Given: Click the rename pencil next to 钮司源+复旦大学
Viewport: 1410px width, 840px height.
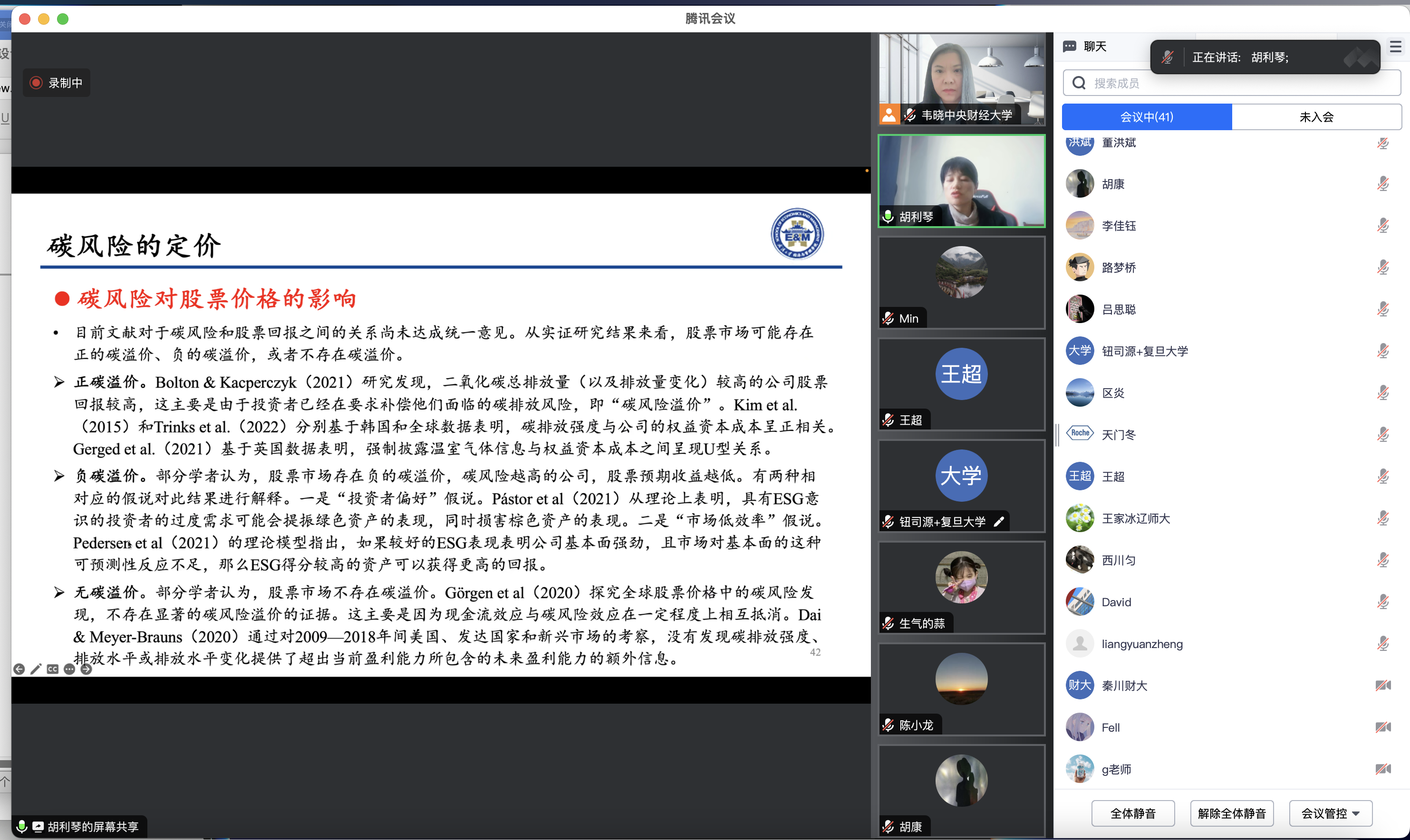Looking at the screenshot, I should [x=1000, y=521].
